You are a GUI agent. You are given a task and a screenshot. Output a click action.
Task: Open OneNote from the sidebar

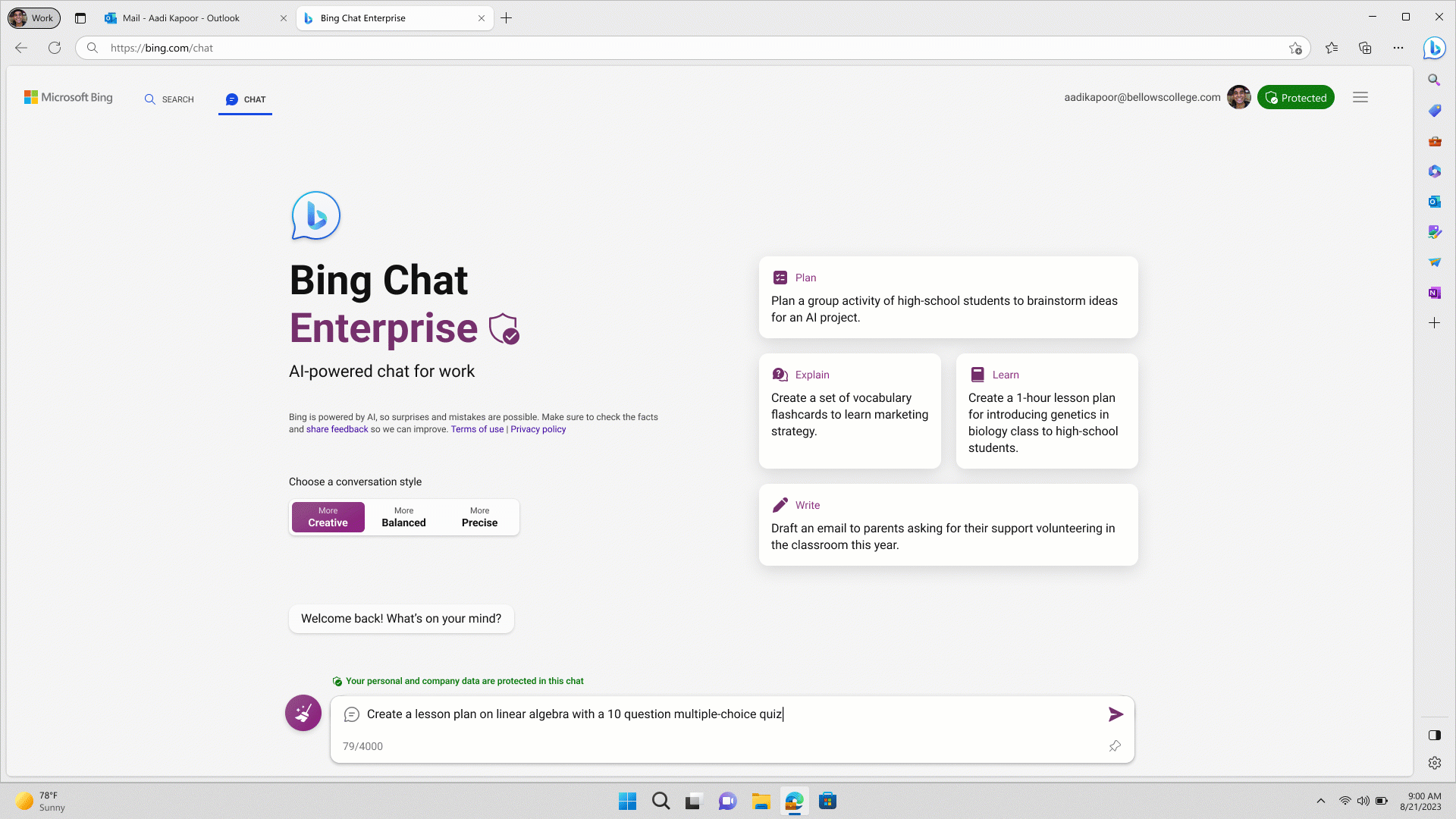coord(1434,293)
